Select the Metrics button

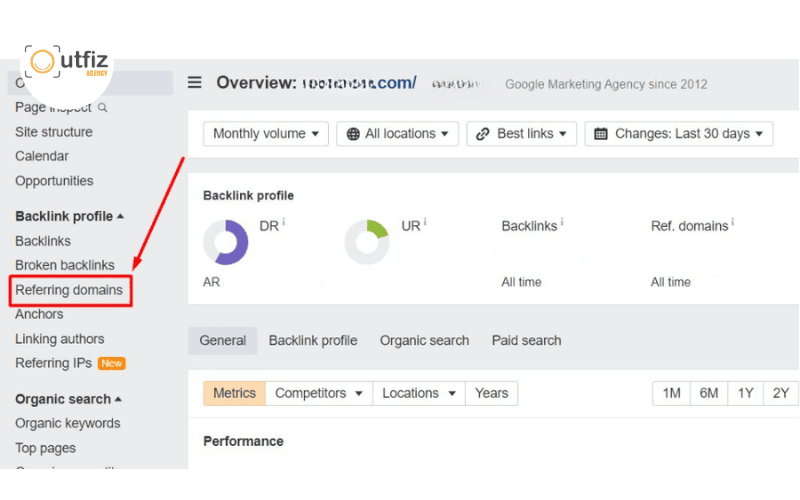tap(234, 393)
